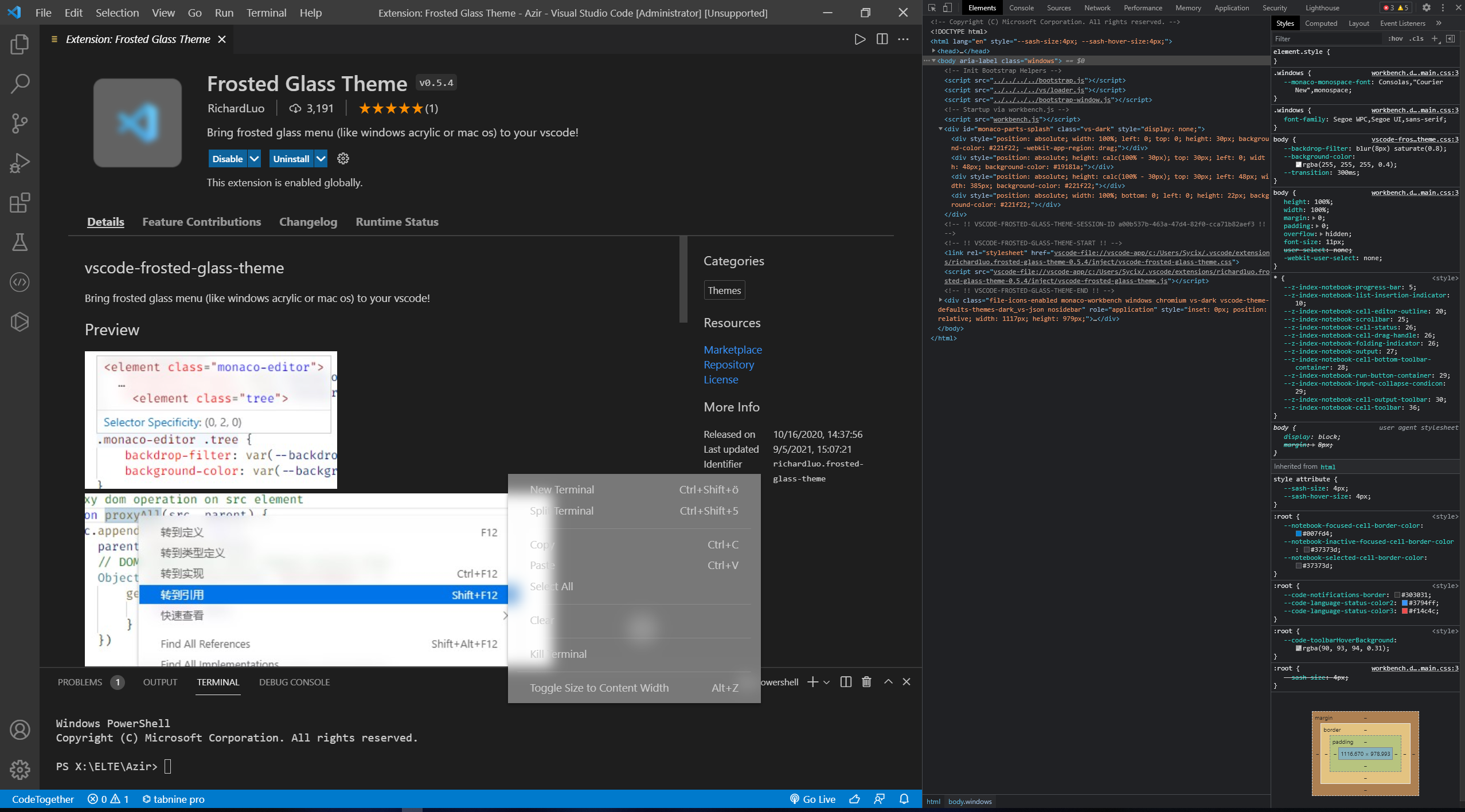The width and height of the screenshot is (1465, 812).
Task: Collapse the body element in the DOM tree
Action: tap(934, 61)
